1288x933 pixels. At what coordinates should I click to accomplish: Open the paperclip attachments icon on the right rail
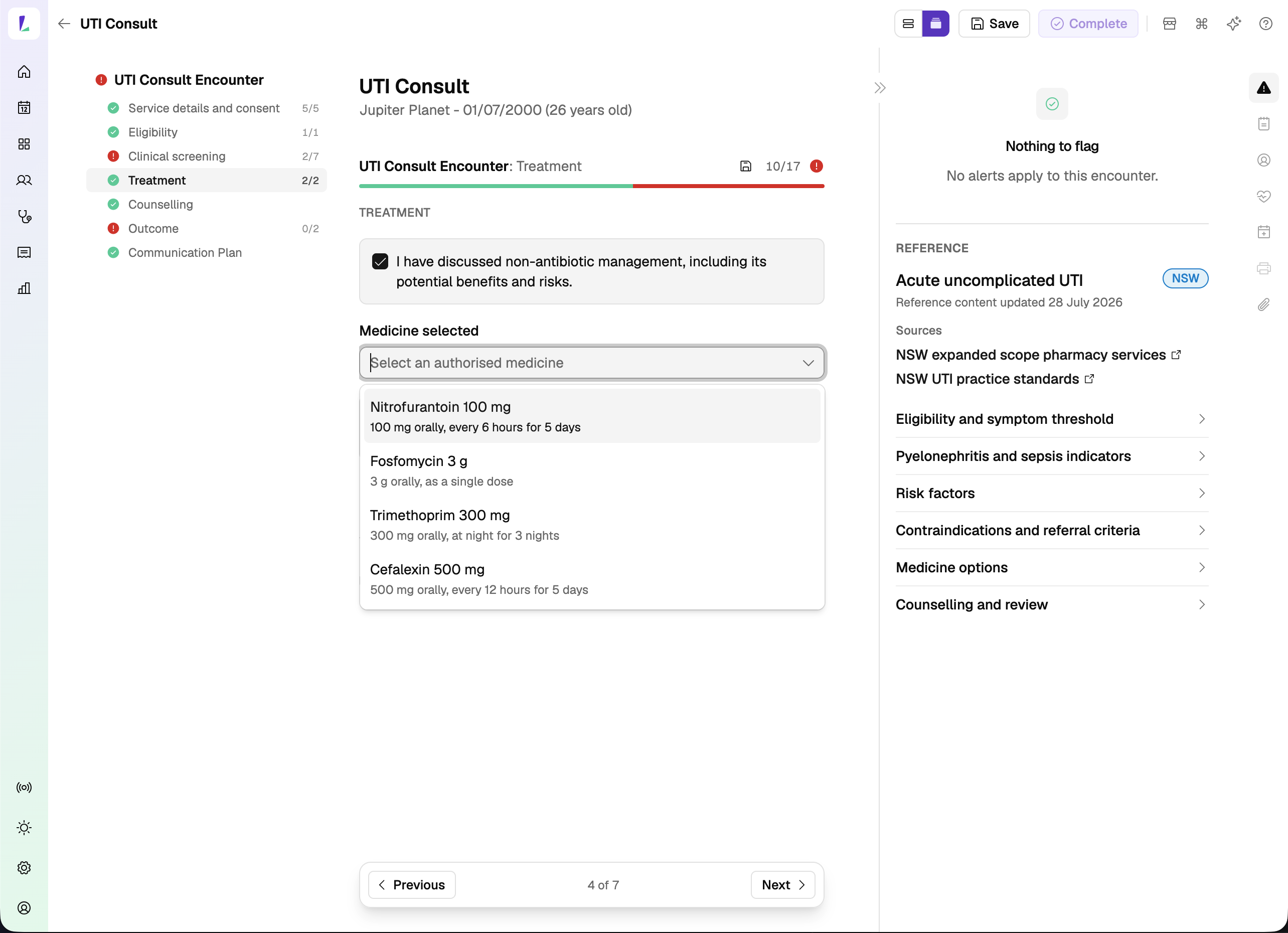pyautogui.click(x=1263, y=305)
